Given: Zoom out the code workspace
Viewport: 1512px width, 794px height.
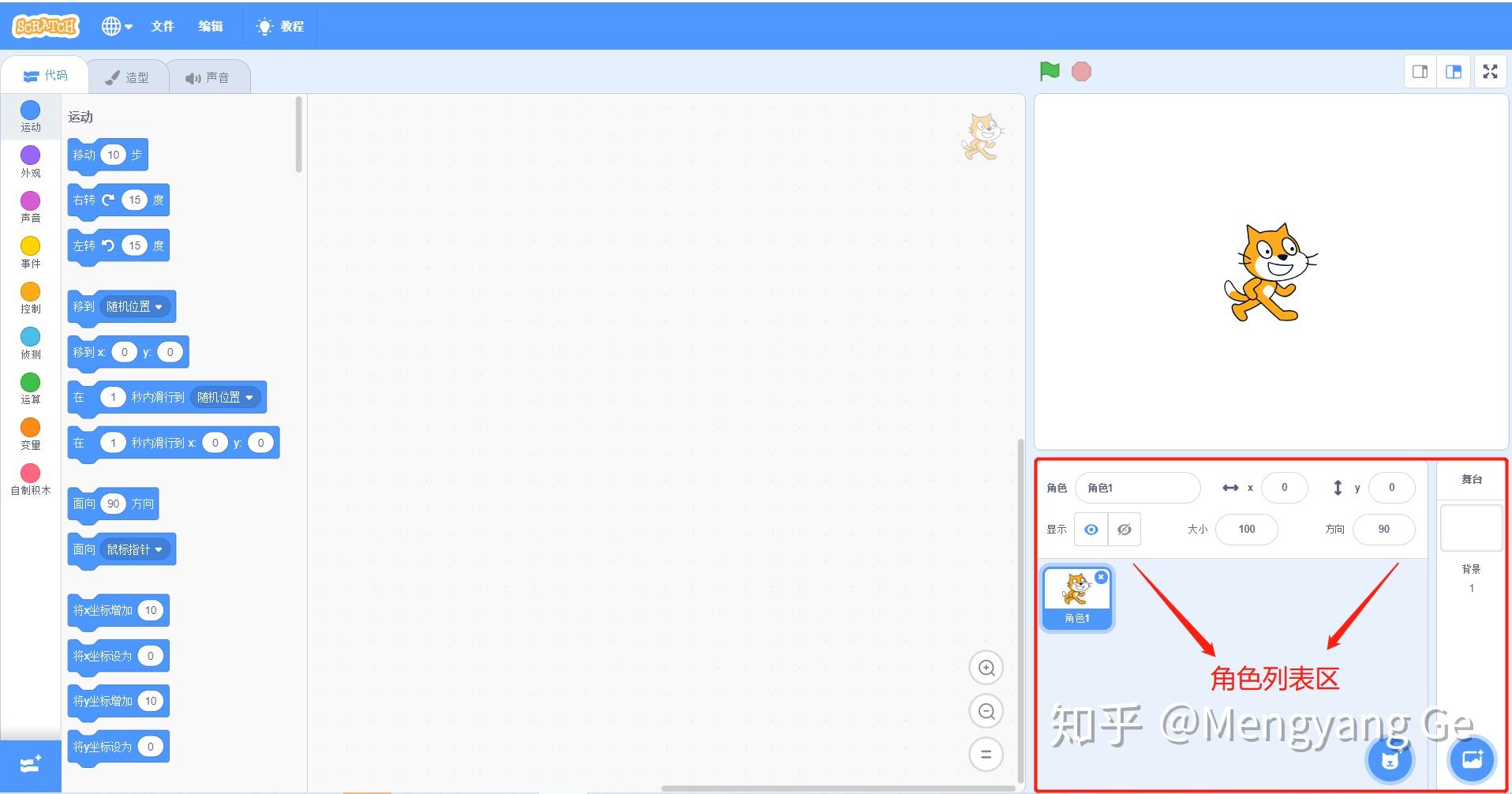Looking at the screenshot, I should (986, 711).
